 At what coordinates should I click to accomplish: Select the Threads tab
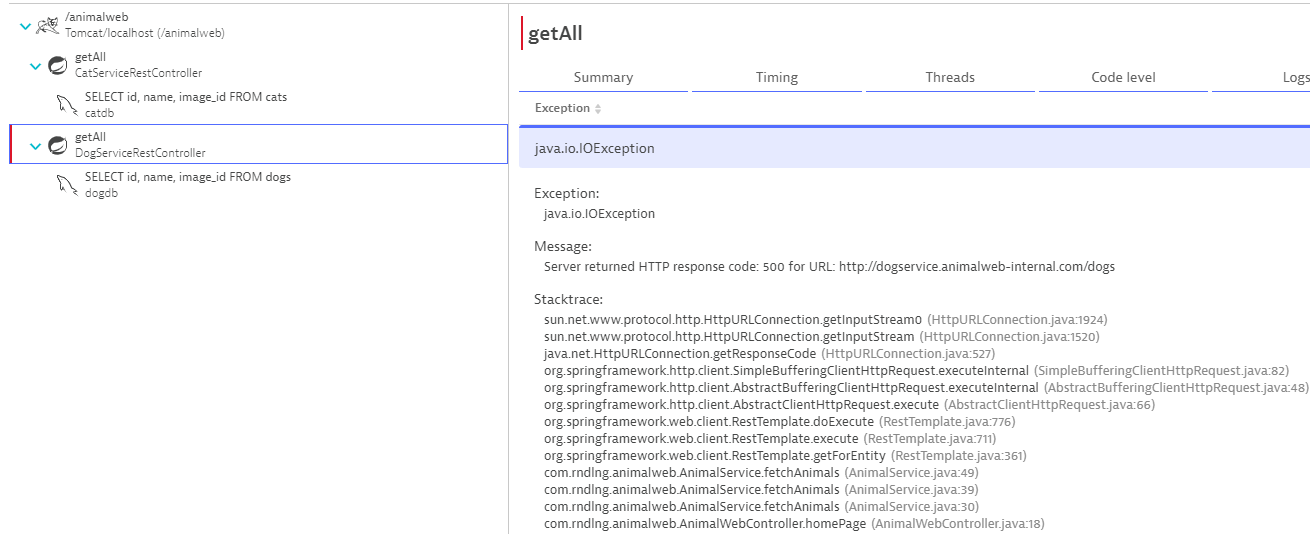[950, 77]
